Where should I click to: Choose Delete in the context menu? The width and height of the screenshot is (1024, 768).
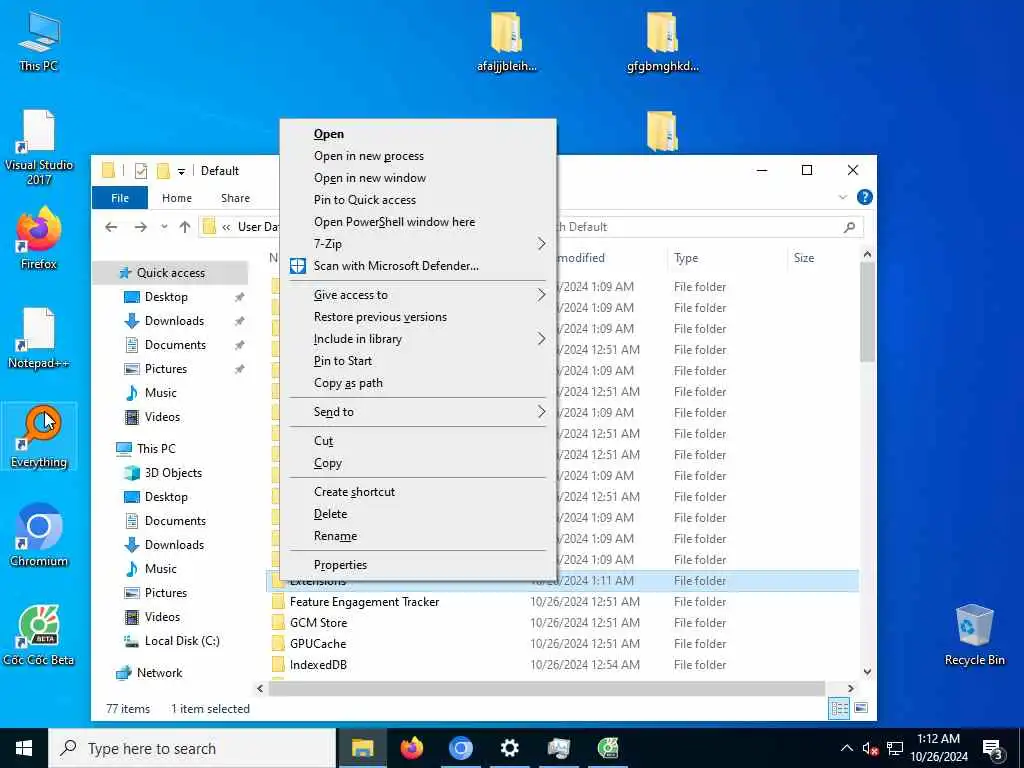[418, 514]
